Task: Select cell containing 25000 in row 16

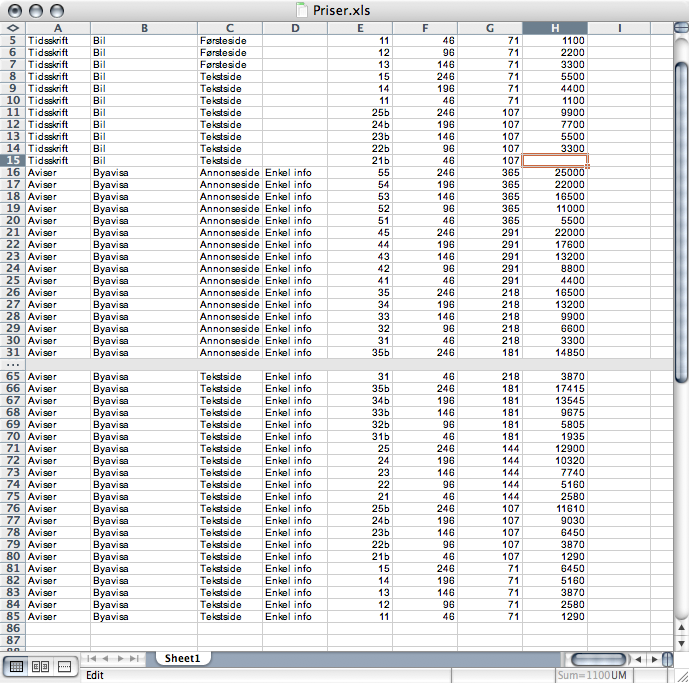Action: 555,172
